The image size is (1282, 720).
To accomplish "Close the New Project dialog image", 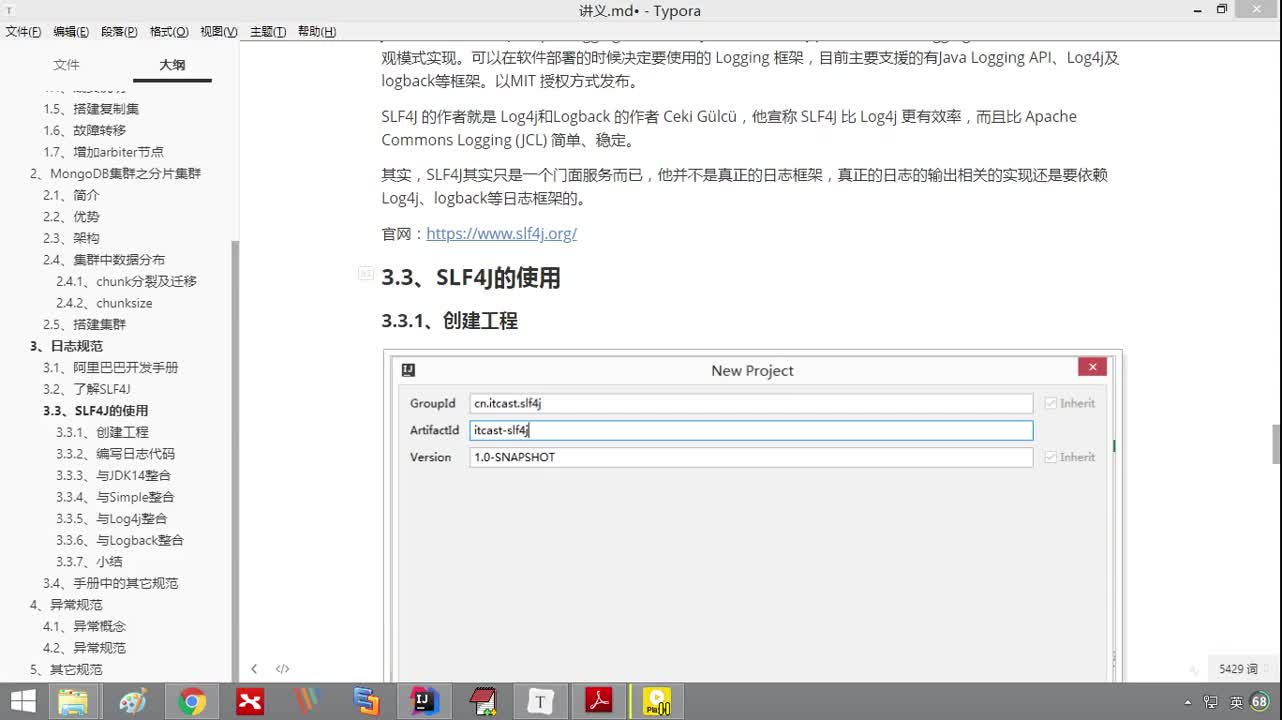I will [x=1092, y=367].
